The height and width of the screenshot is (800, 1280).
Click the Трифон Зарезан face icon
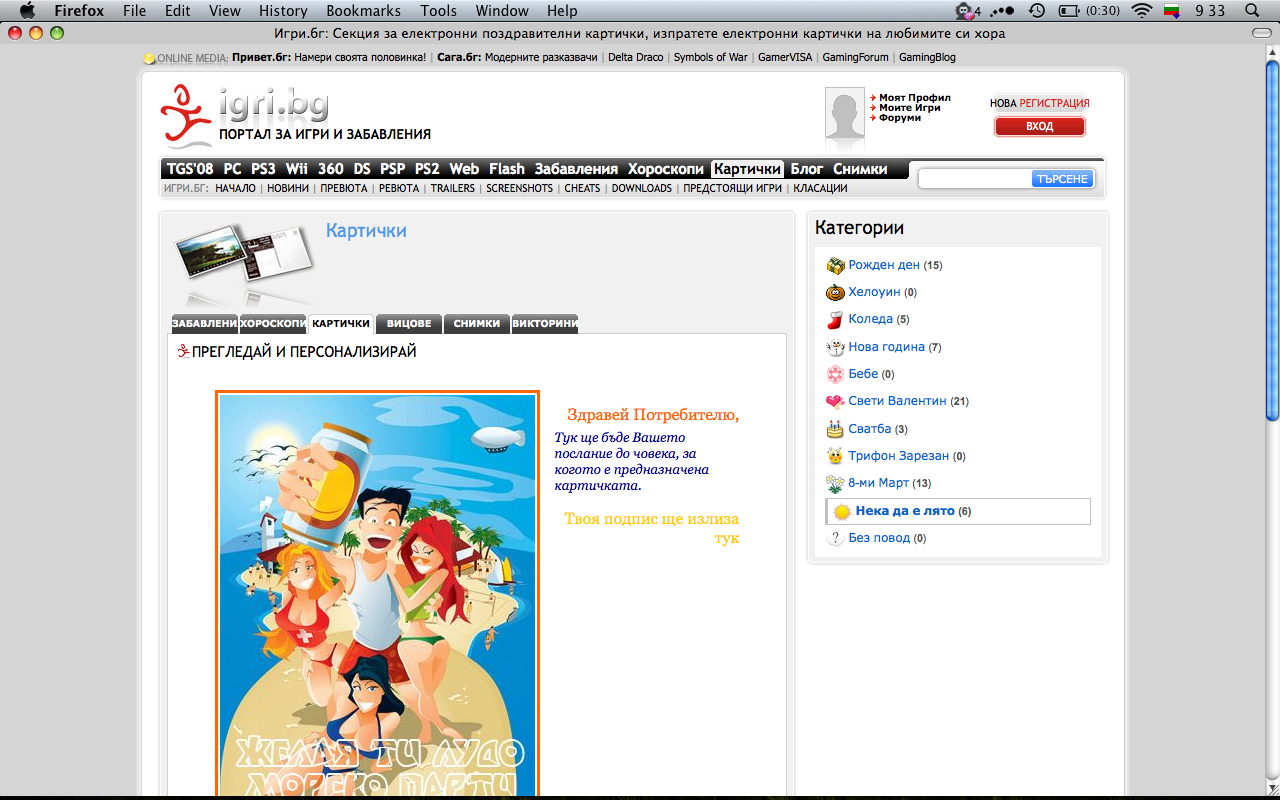[x=835, y=456]
